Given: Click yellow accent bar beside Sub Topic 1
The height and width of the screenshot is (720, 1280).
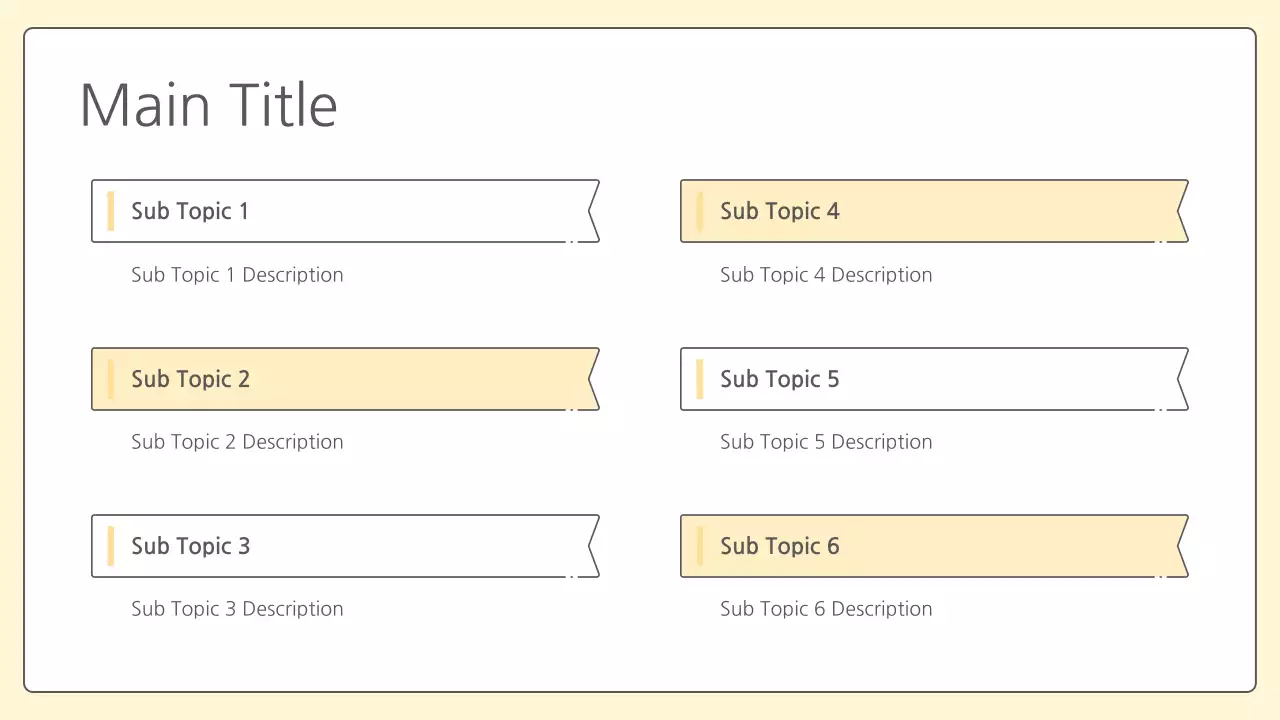Looking at the screenshot, I should pos(111,211).
